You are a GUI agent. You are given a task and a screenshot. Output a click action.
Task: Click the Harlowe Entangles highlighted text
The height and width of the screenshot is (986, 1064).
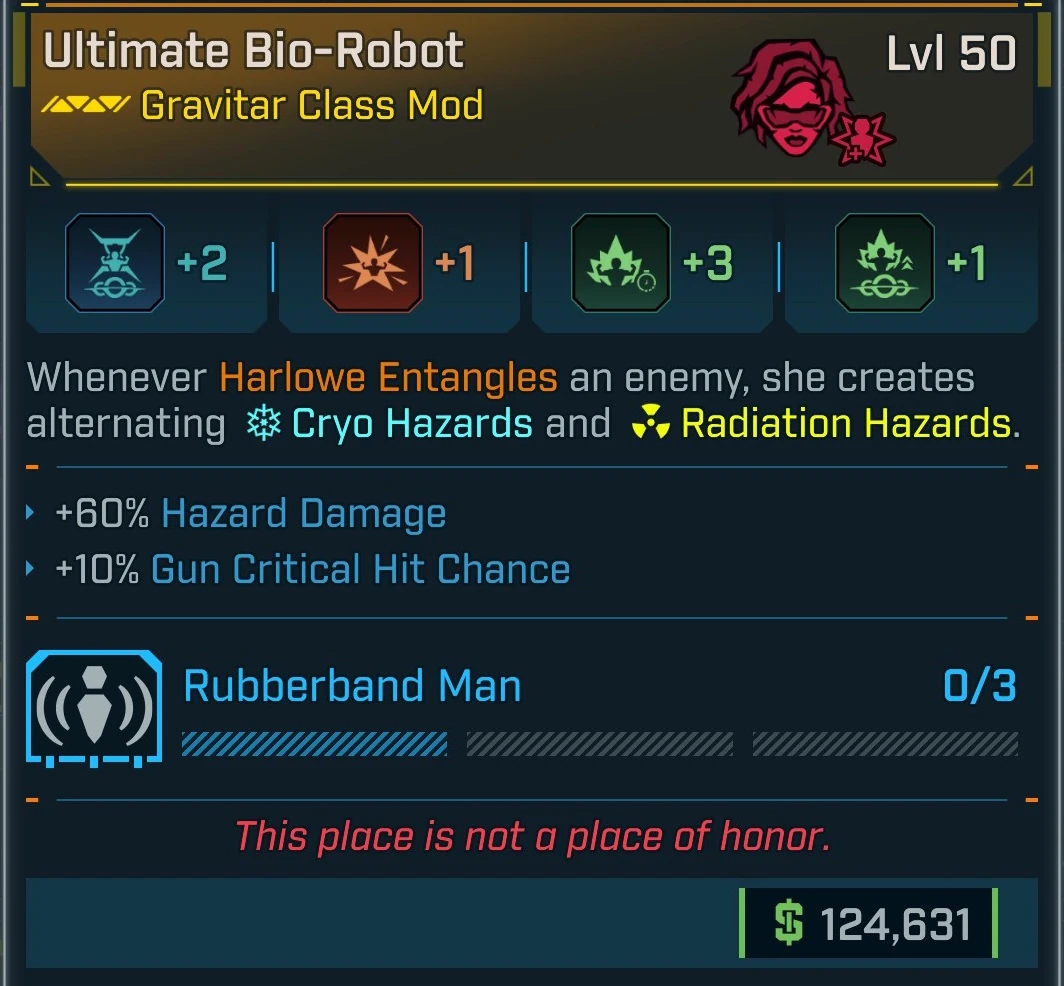tap(388, 377)
